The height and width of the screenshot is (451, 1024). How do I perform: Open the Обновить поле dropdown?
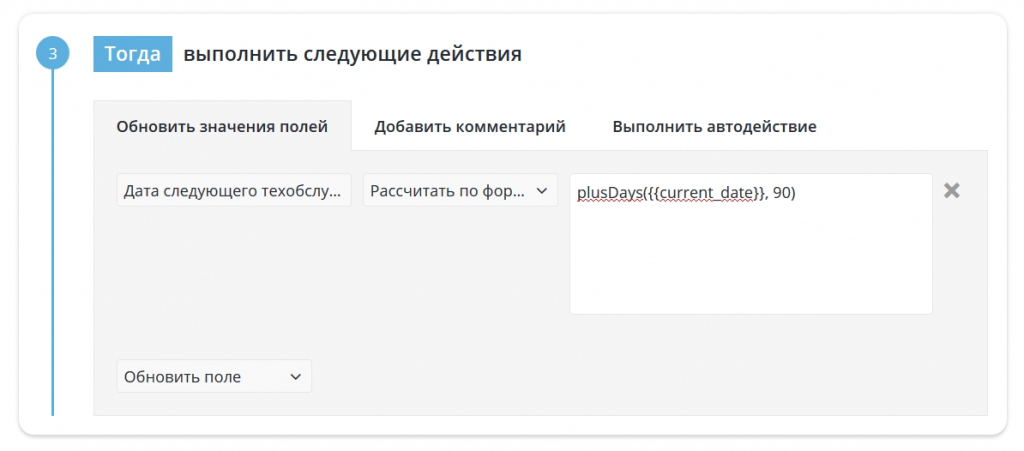[x=200, y=377]
